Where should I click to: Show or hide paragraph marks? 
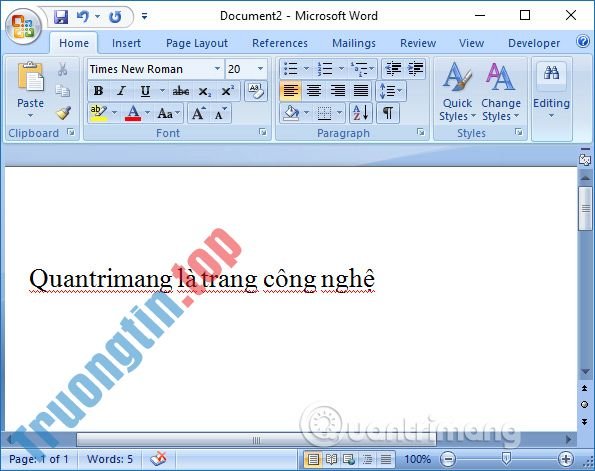coord(388,113)
